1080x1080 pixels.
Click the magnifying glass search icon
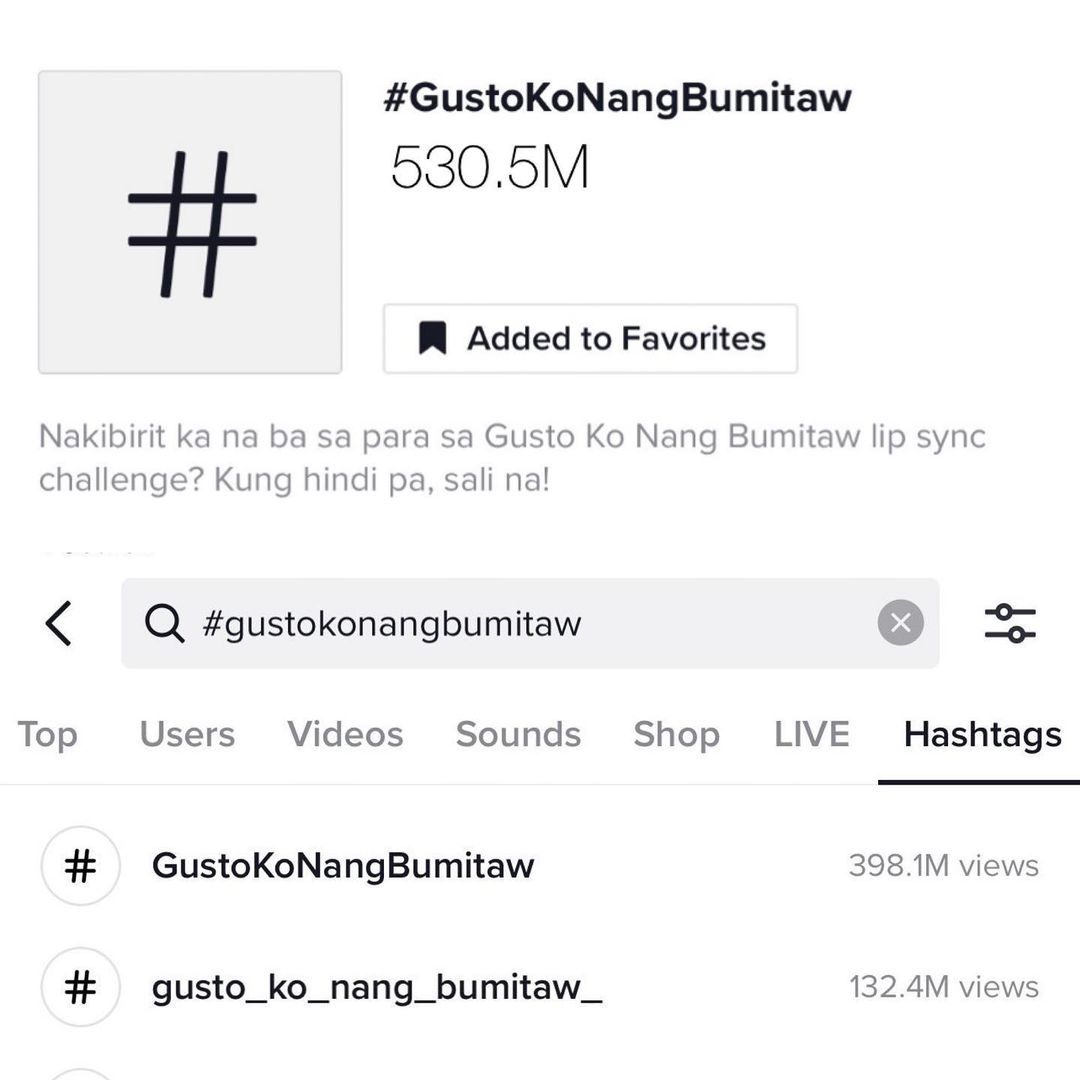click(164, 624)
